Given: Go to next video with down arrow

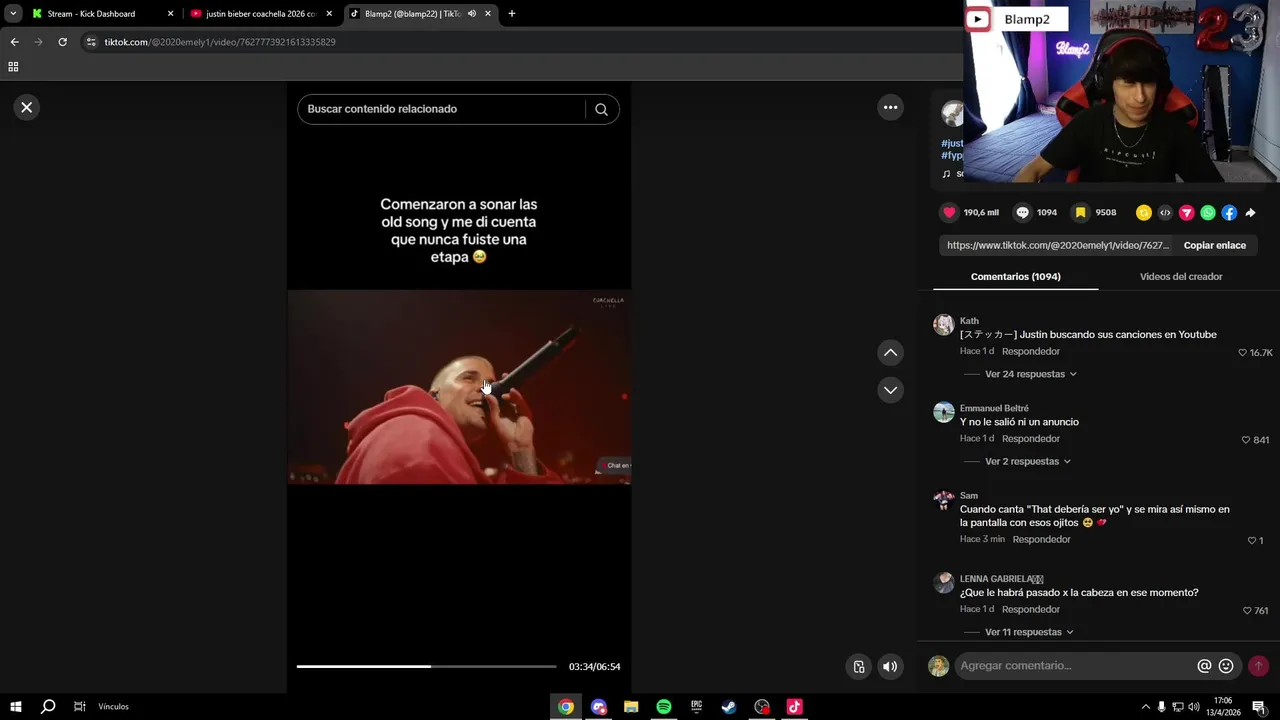Looking at the screenshot, I should point(890,390).
